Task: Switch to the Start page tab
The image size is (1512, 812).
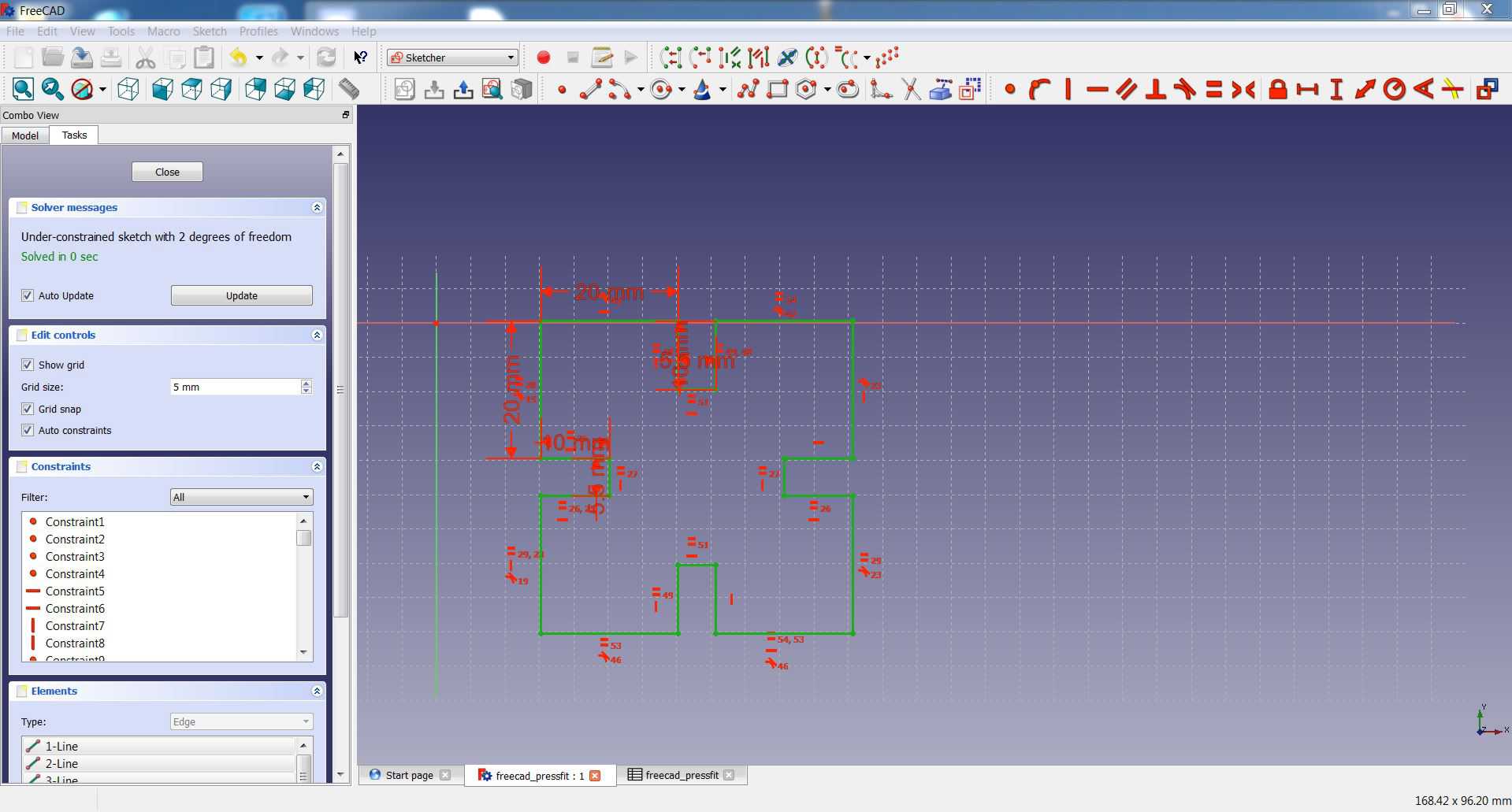Action: pyautogui.click(x=409, y=775)
